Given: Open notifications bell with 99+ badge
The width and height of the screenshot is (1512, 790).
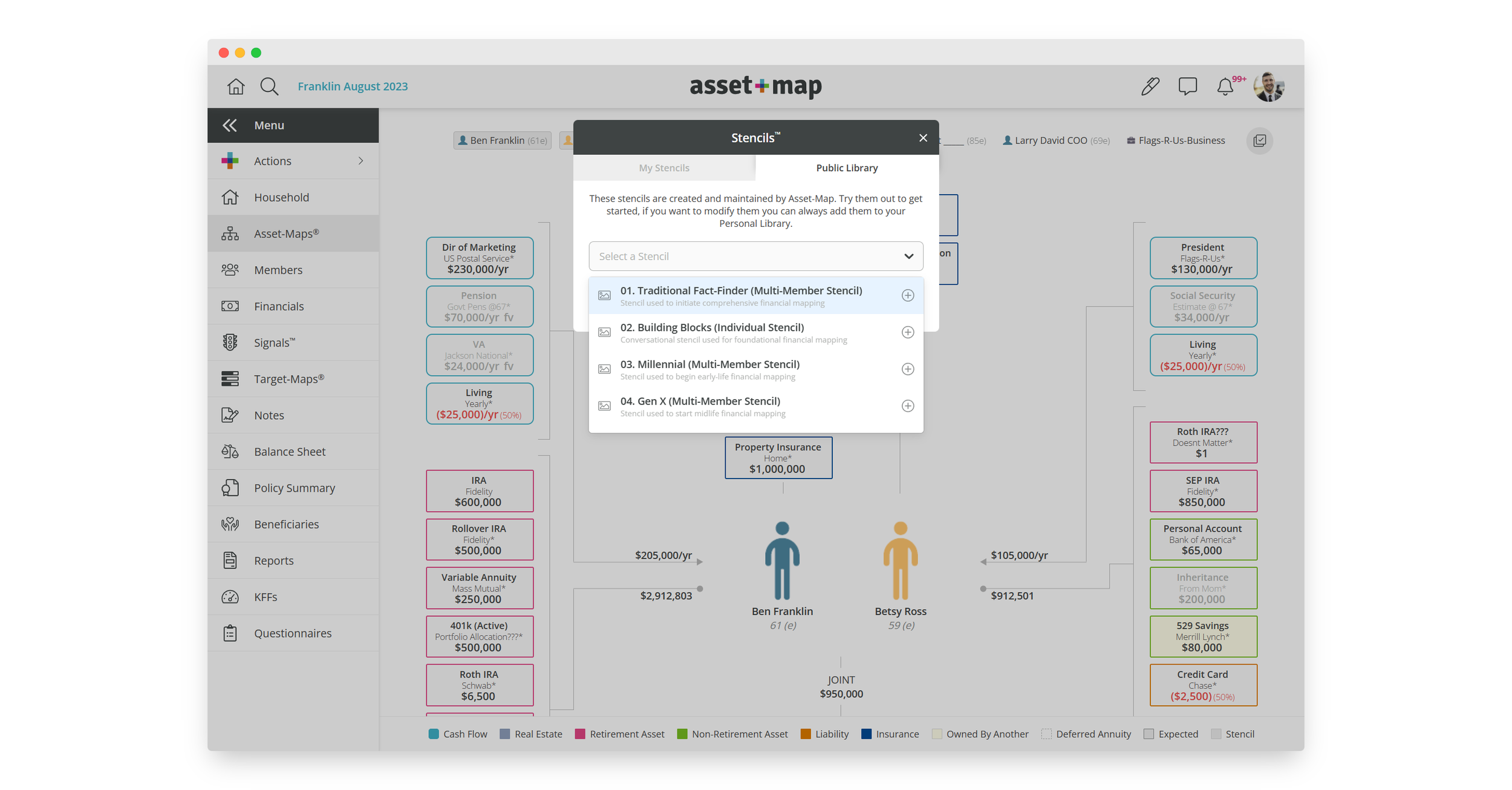Looking at the screenshot, I should click(x=1226, y=87).
